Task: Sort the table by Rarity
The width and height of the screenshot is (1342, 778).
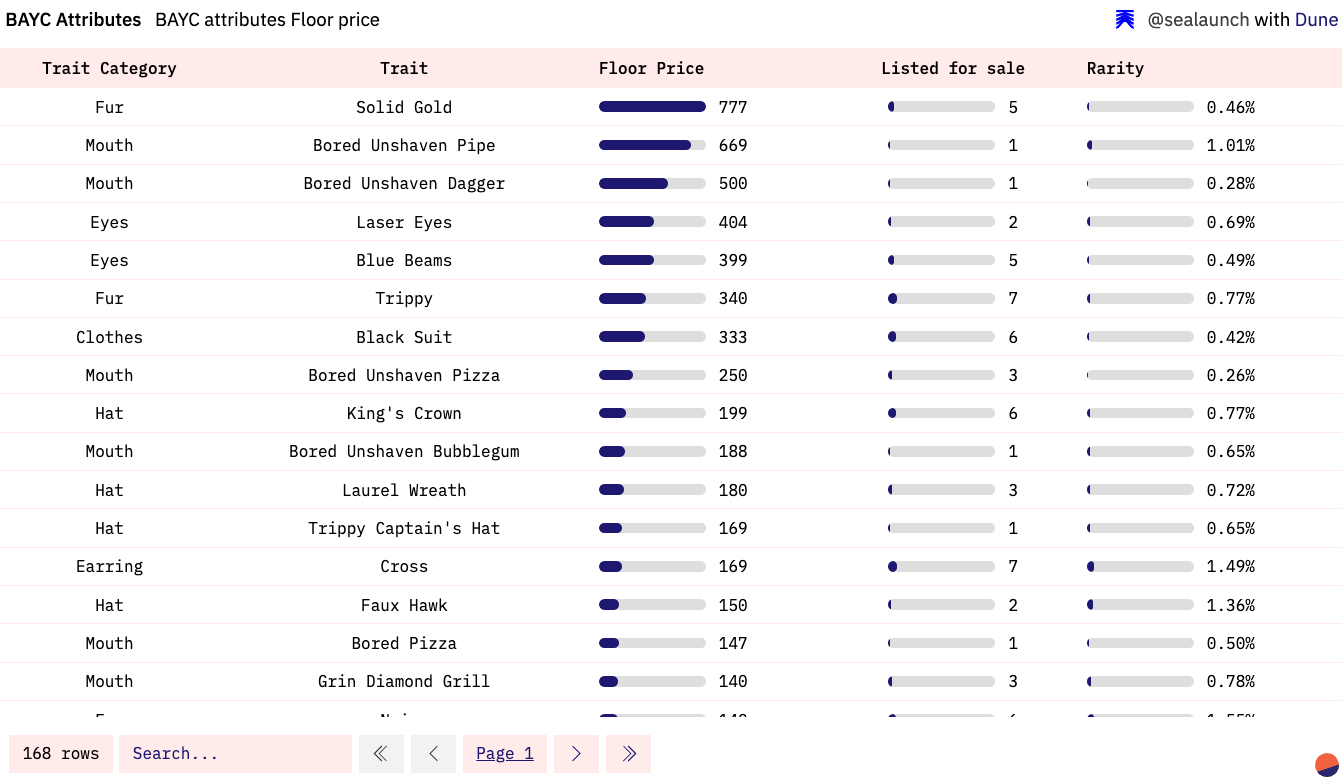Action: pyautogui.click(x=1115, y=68)
